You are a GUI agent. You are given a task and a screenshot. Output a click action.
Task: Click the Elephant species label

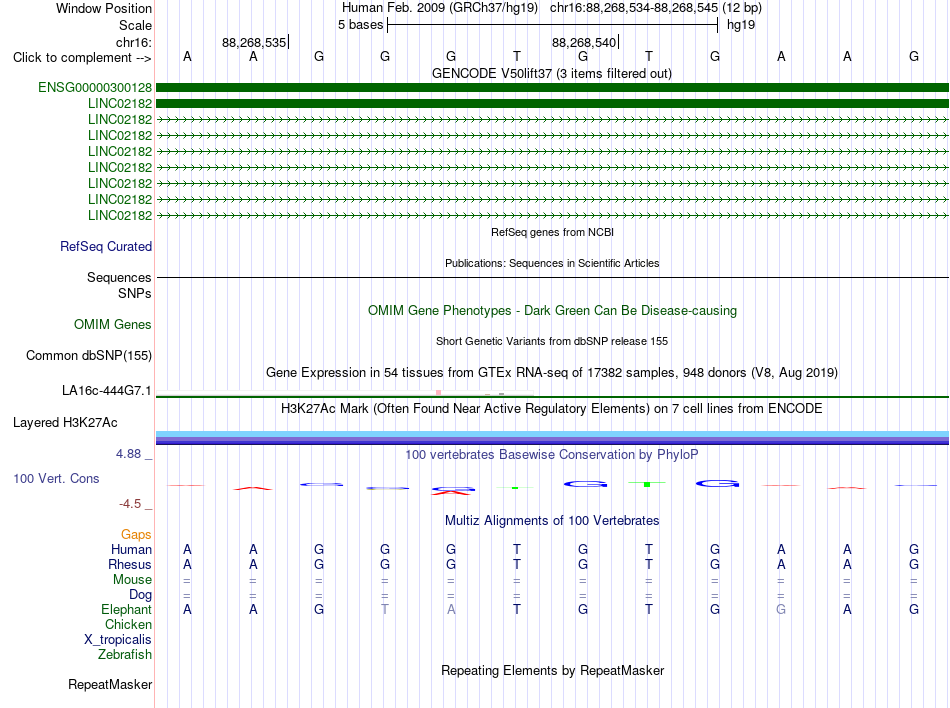126,609
